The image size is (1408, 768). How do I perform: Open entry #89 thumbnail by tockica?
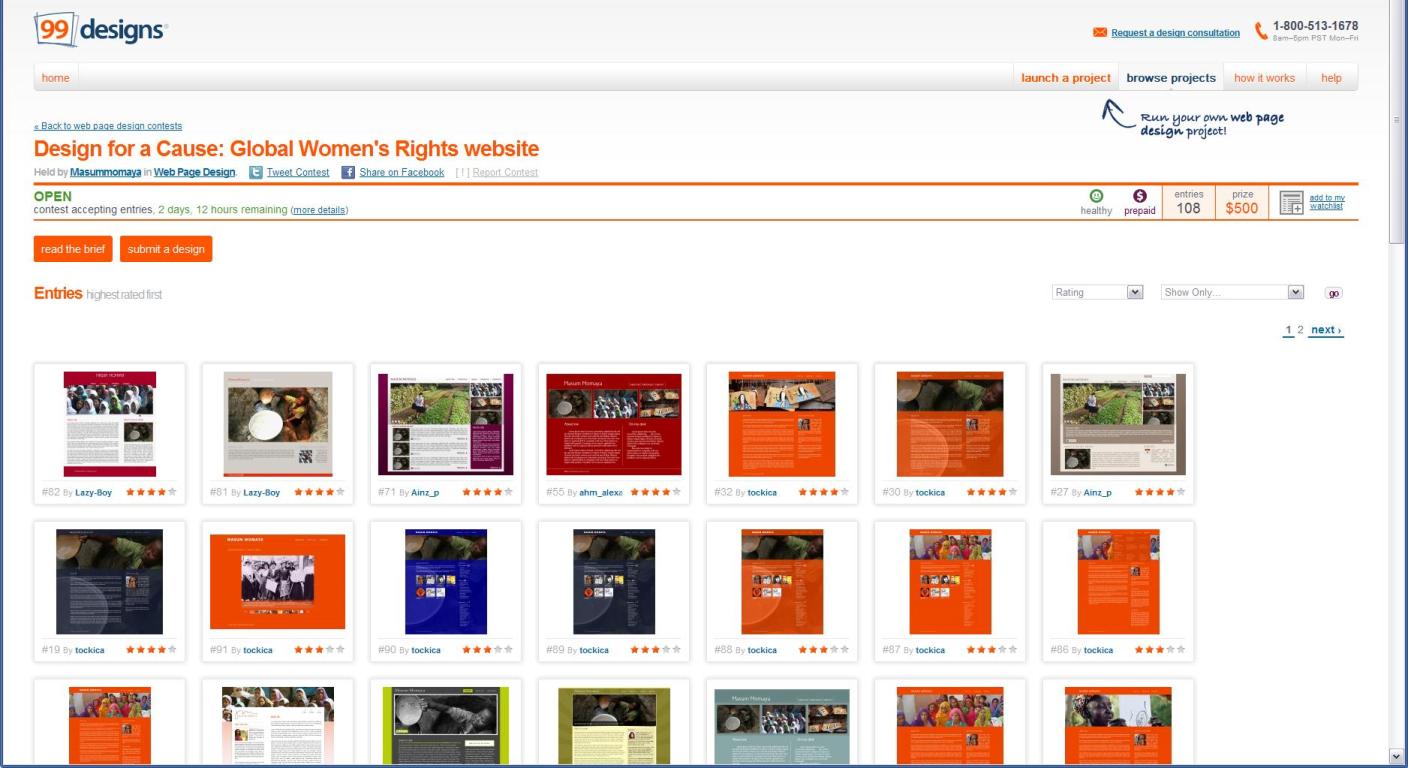click(614, 581)
